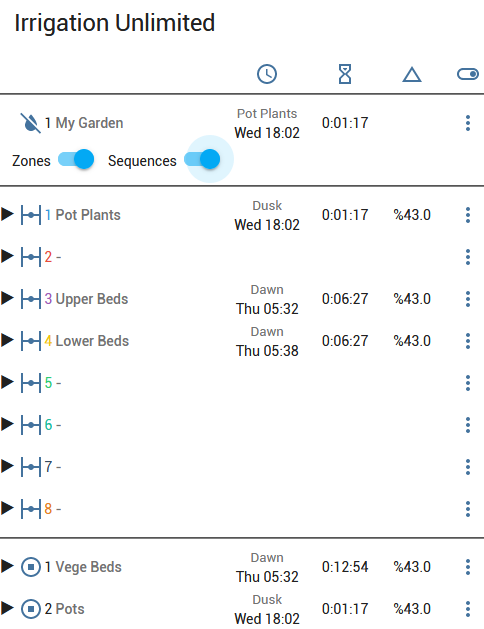This screenshot has width=484, height=629.
Task: Open the three-dot menu for Upper Beds
Action: click(x=468, y=299)
